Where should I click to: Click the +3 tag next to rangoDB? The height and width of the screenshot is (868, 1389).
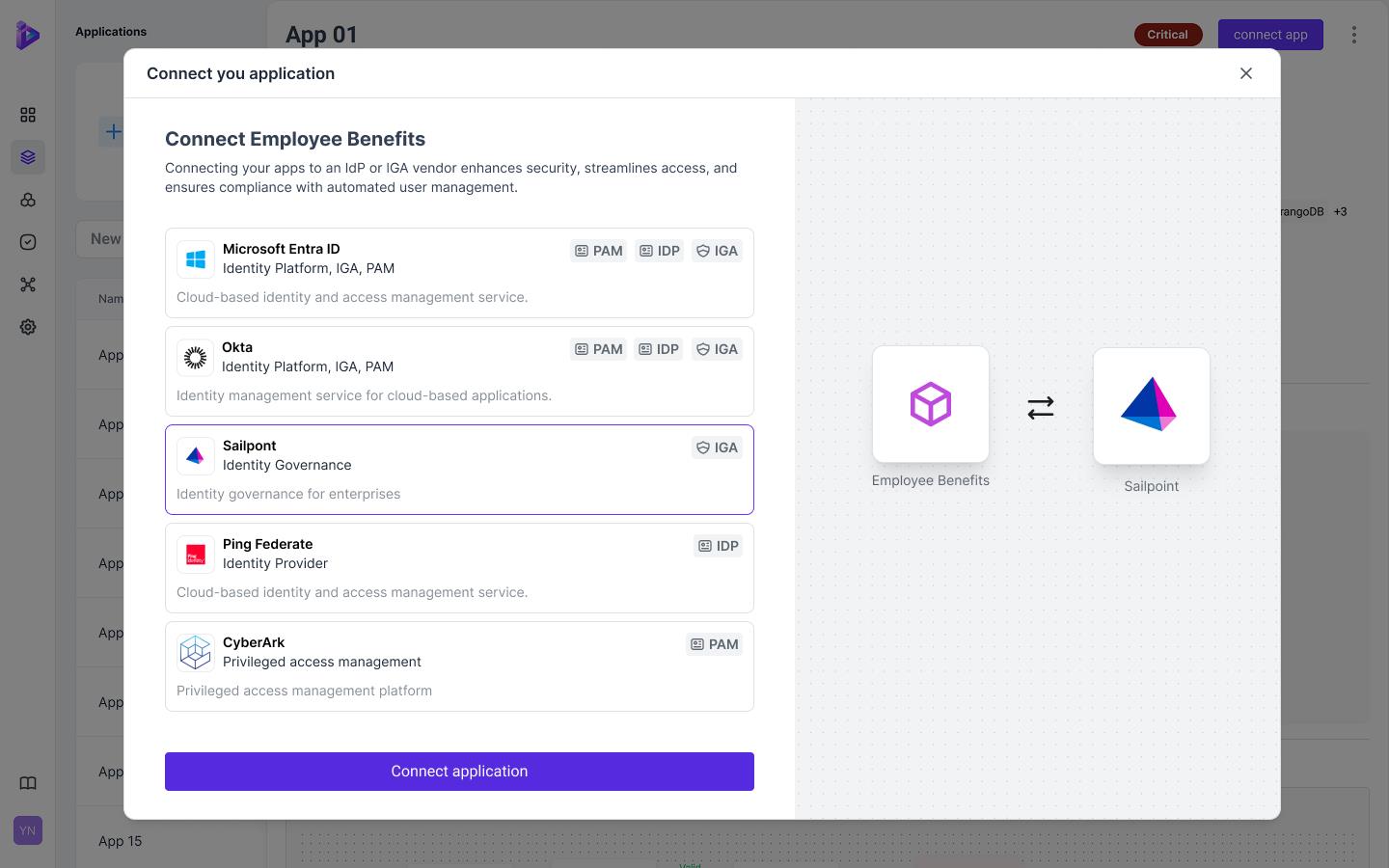tap(1340, 211)
